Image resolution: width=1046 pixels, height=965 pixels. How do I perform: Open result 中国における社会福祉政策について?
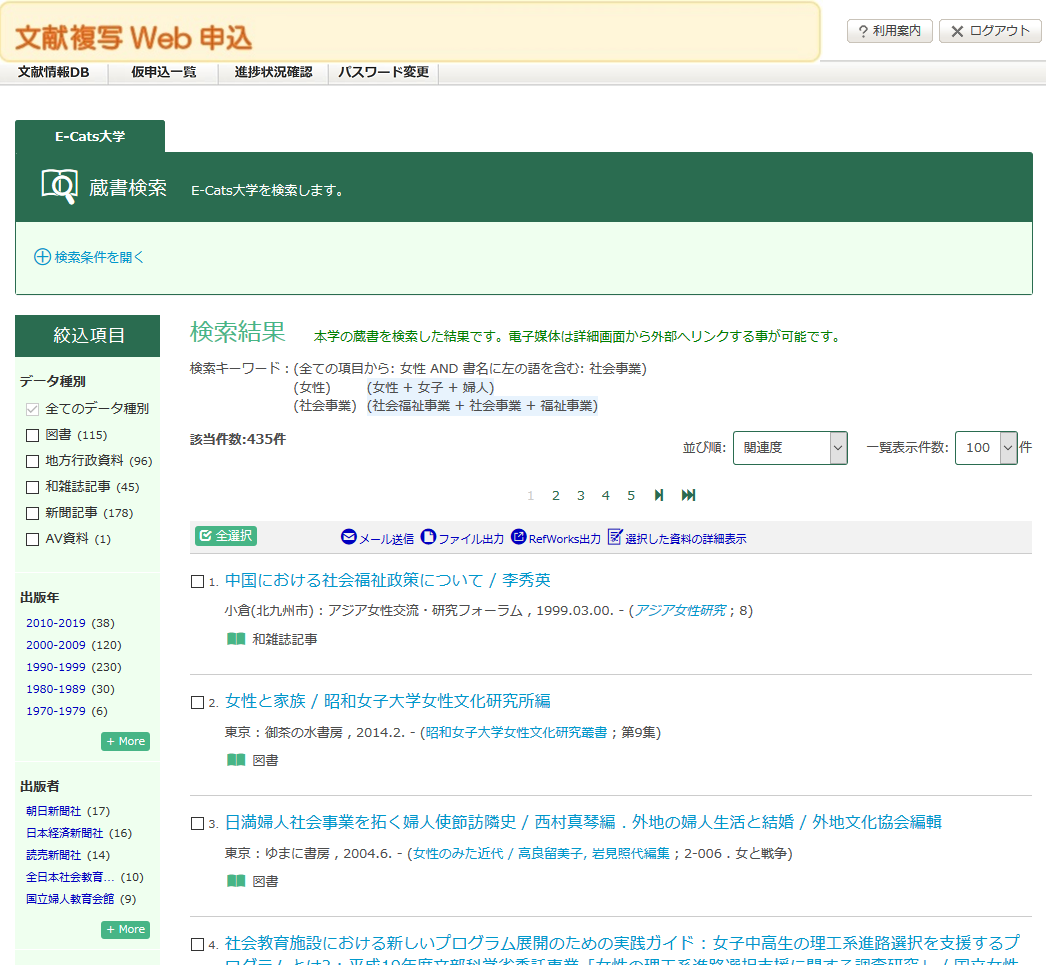(x=388, y=580)
